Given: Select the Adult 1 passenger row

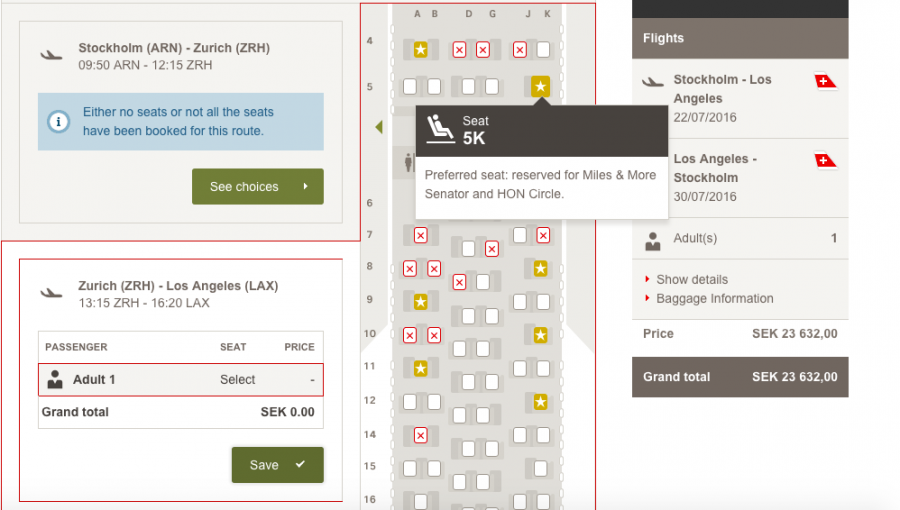Looking at the screenshot, I should click(181, 380).
